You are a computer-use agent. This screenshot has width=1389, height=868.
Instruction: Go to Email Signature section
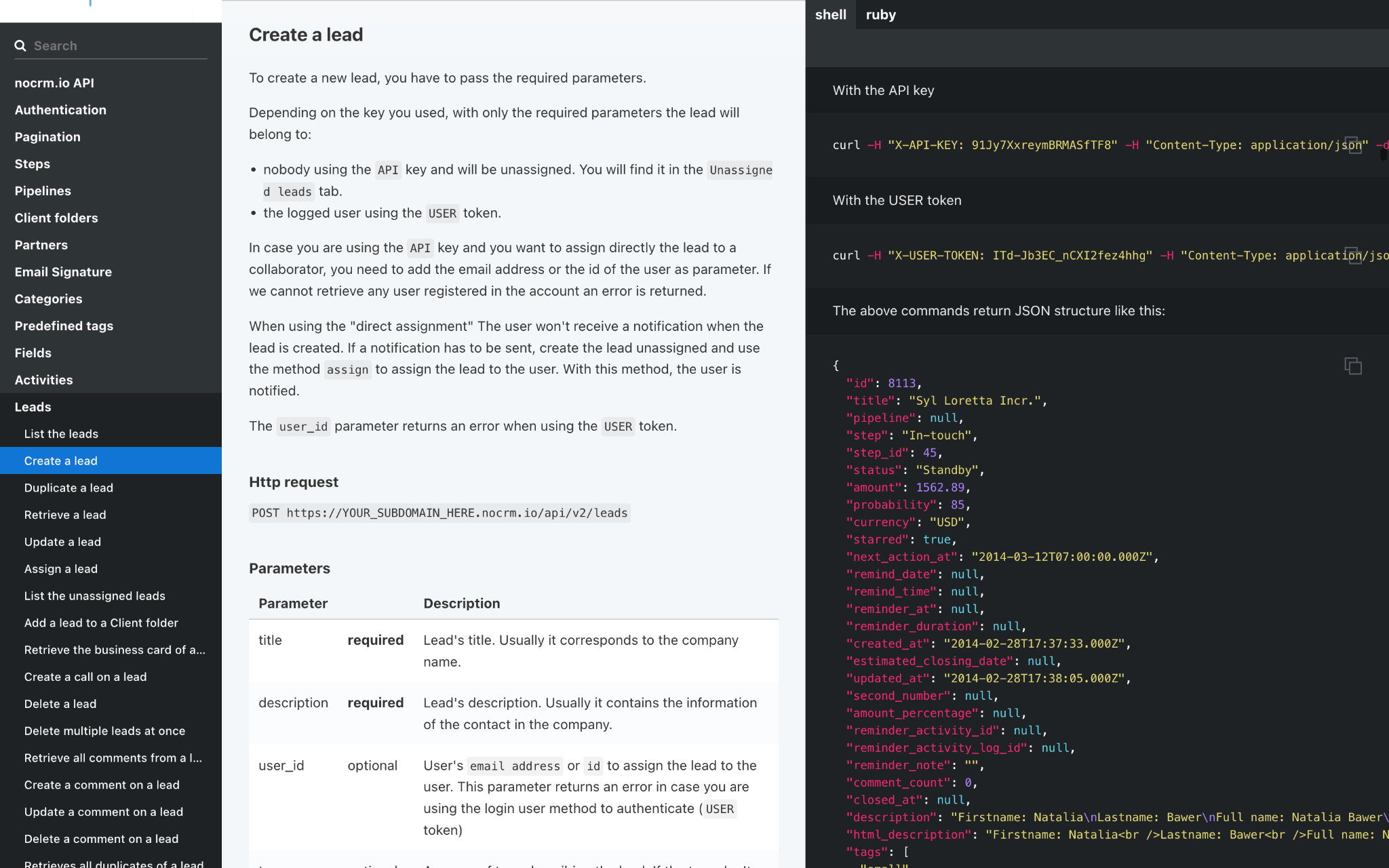[63, 272]
